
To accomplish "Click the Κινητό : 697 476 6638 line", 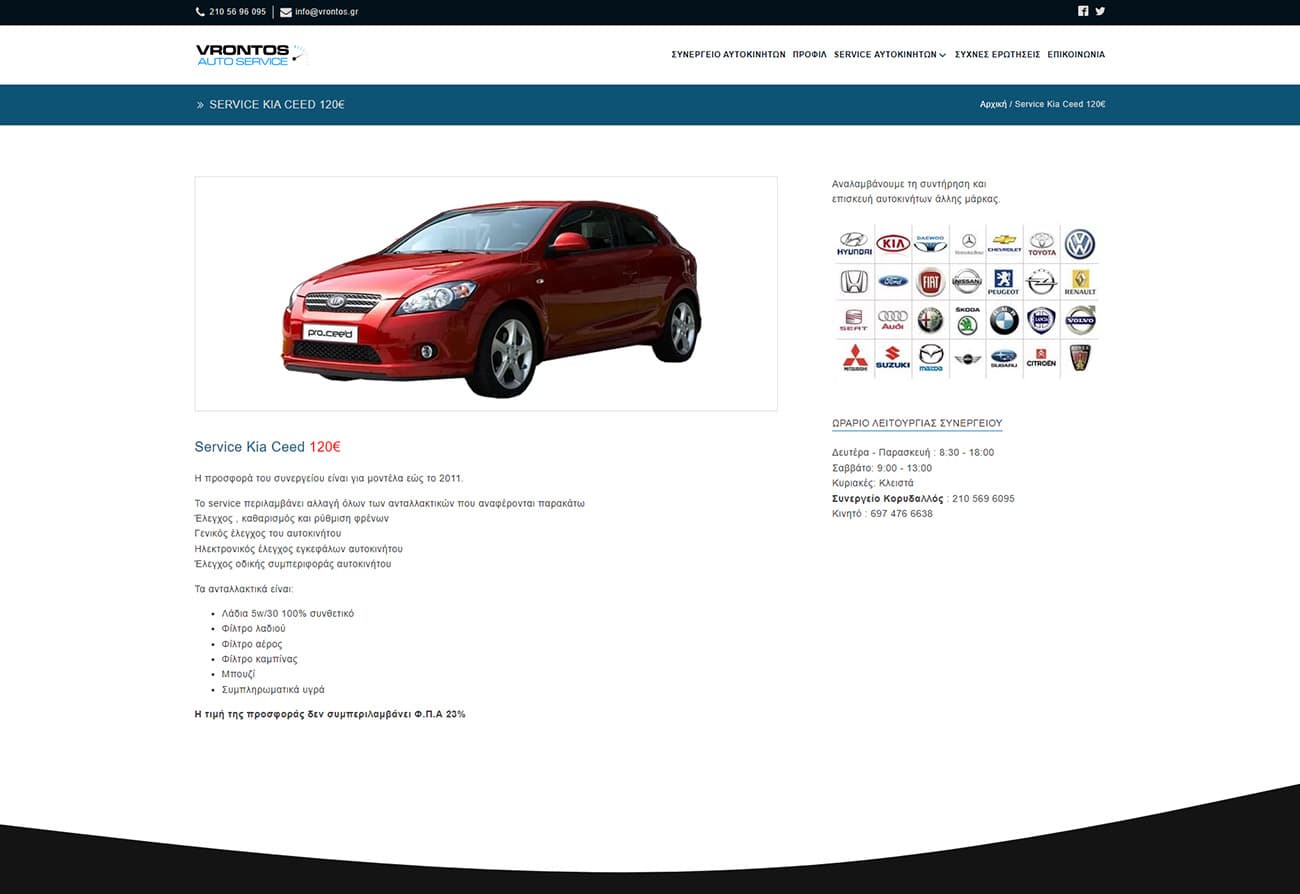I will pyautogui.click(x=882, y=514).
